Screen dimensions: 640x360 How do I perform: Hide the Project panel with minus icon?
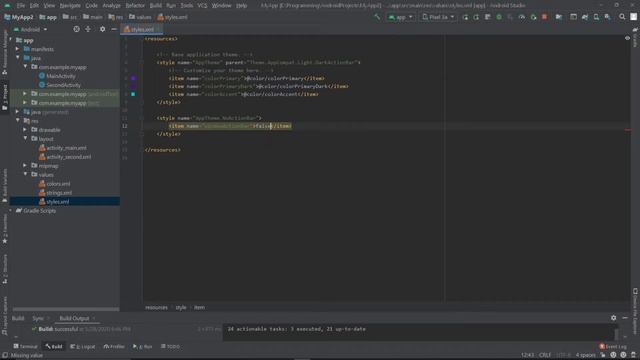114,29
